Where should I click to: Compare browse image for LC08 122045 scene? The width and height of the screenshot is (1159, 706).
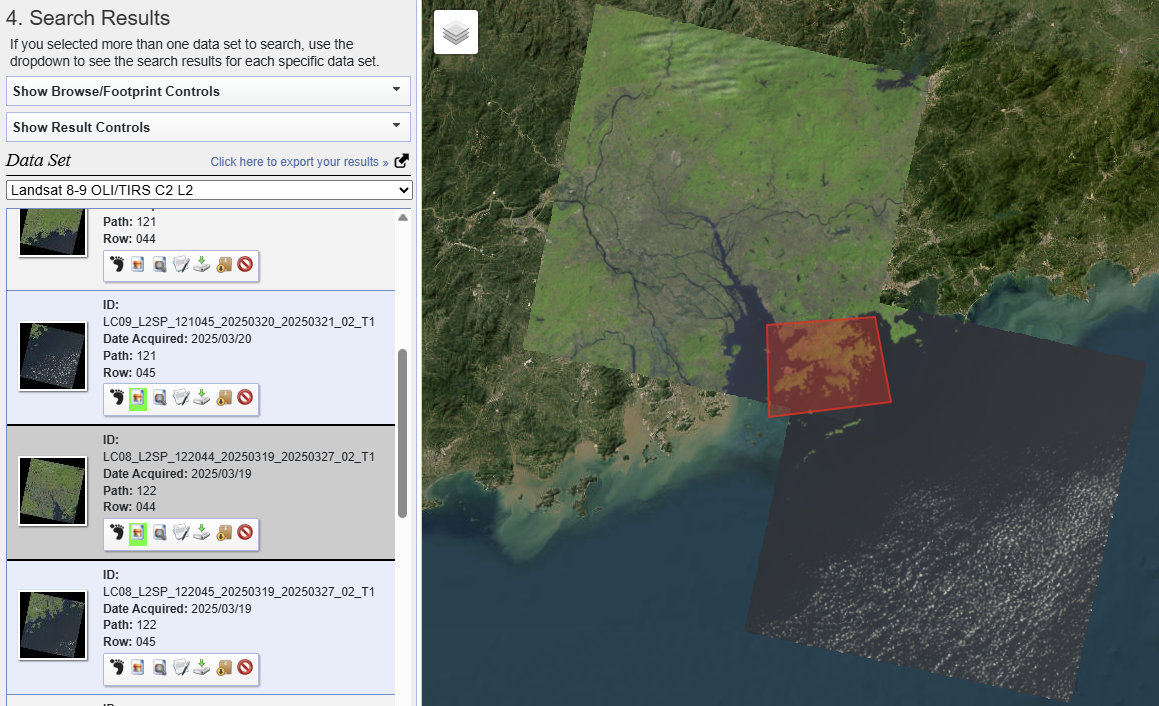(160, 668)
